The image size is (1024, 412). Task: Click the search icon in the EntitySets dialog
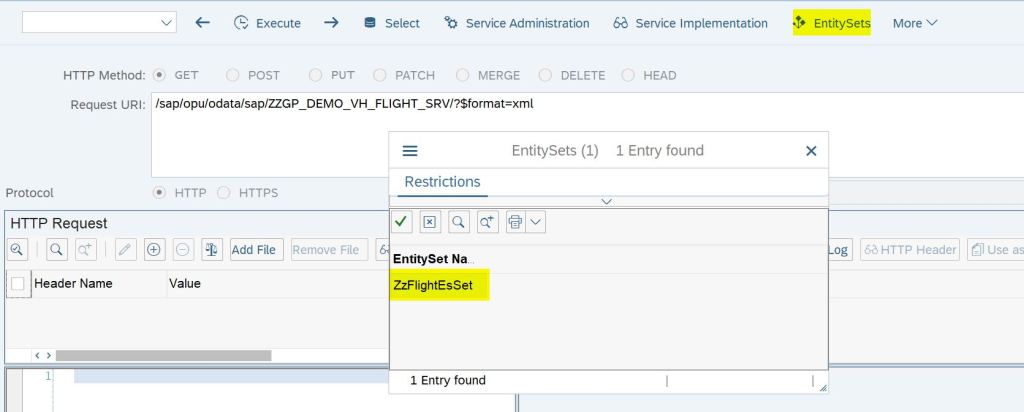point(457,222)
